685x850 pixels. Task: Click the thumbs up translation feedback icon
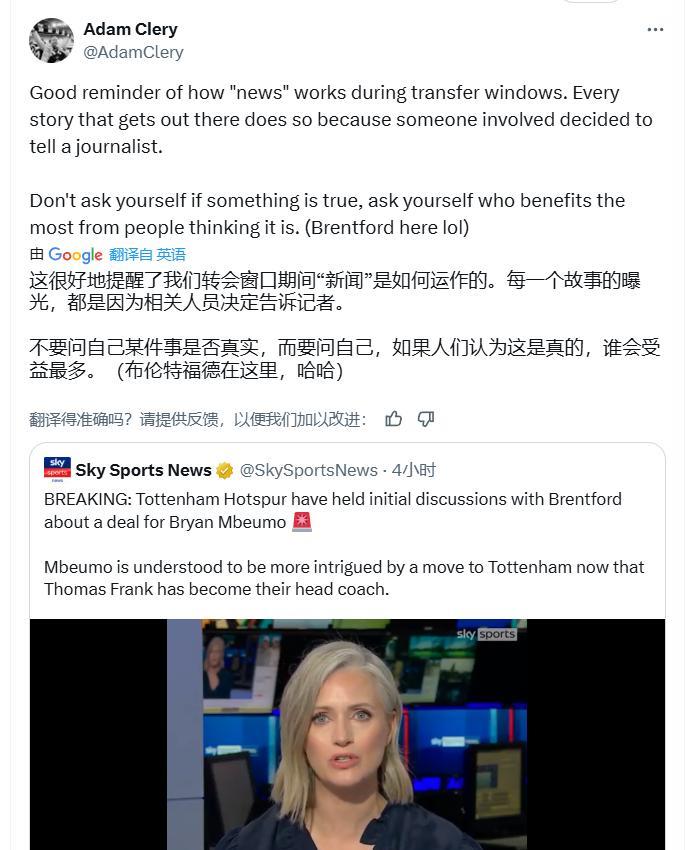pyautogui.click(x=393, y=419)
